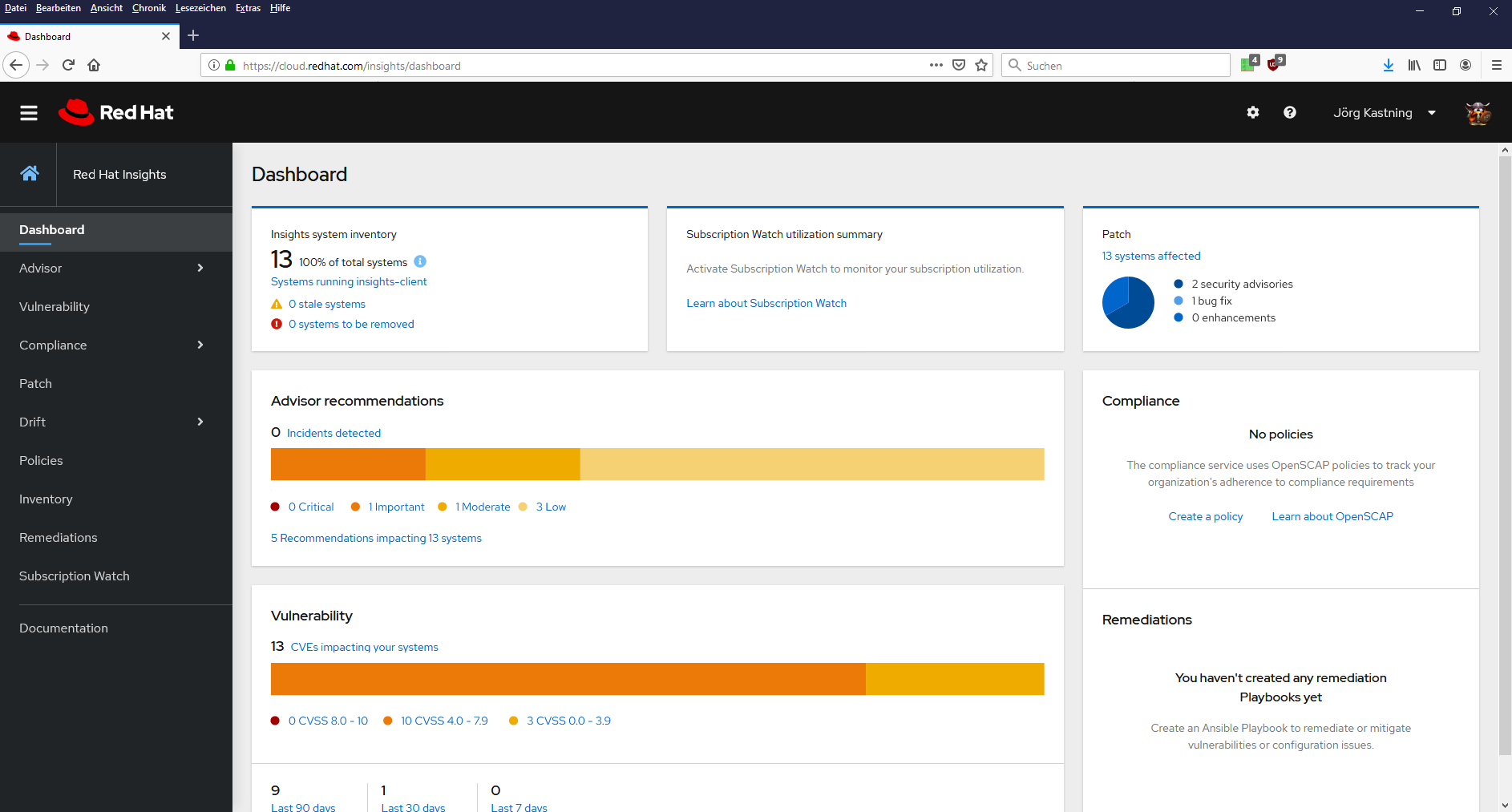Click the Create a policy link
Viewport: 1512px width, 812px height.
(1206, 516)
